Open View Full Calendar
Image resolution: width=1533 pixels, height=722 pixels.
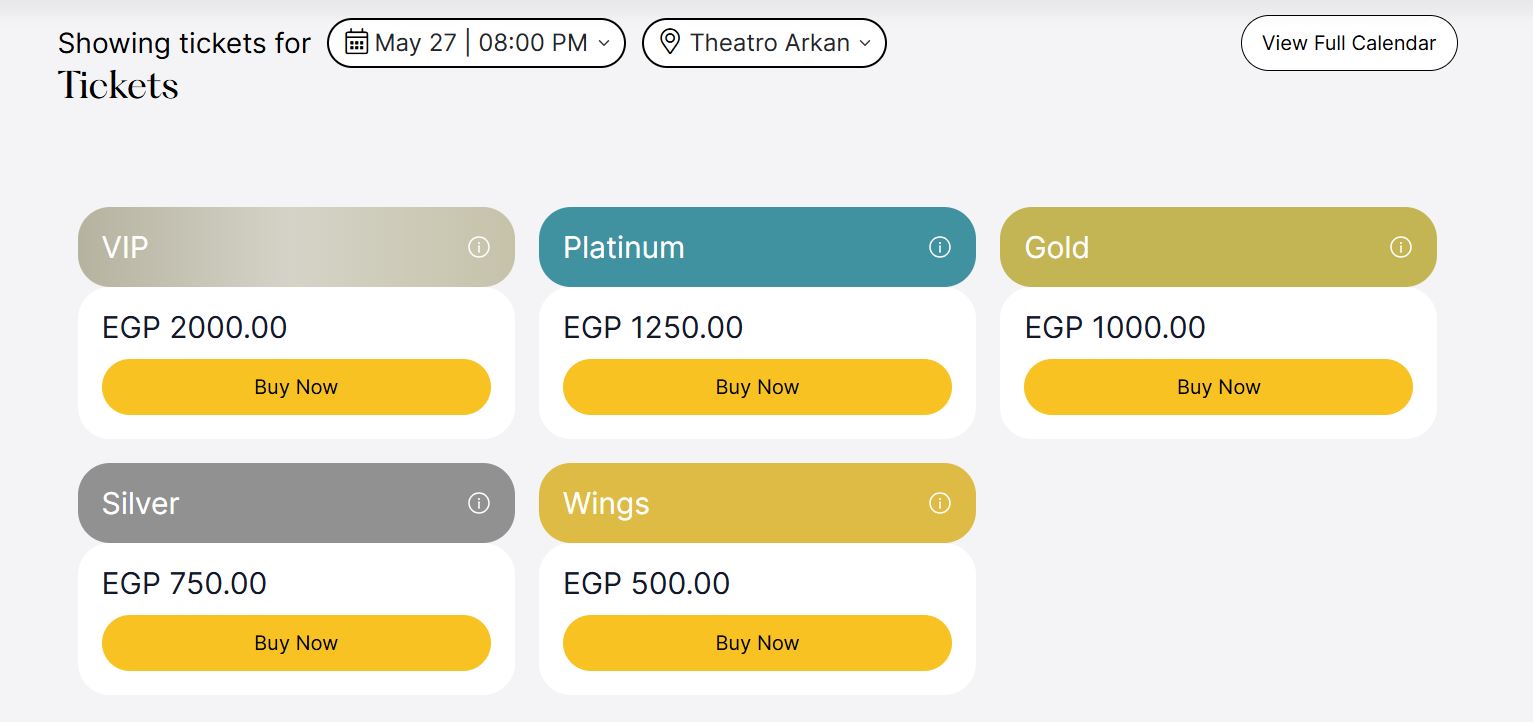[x=1349, y=43]
